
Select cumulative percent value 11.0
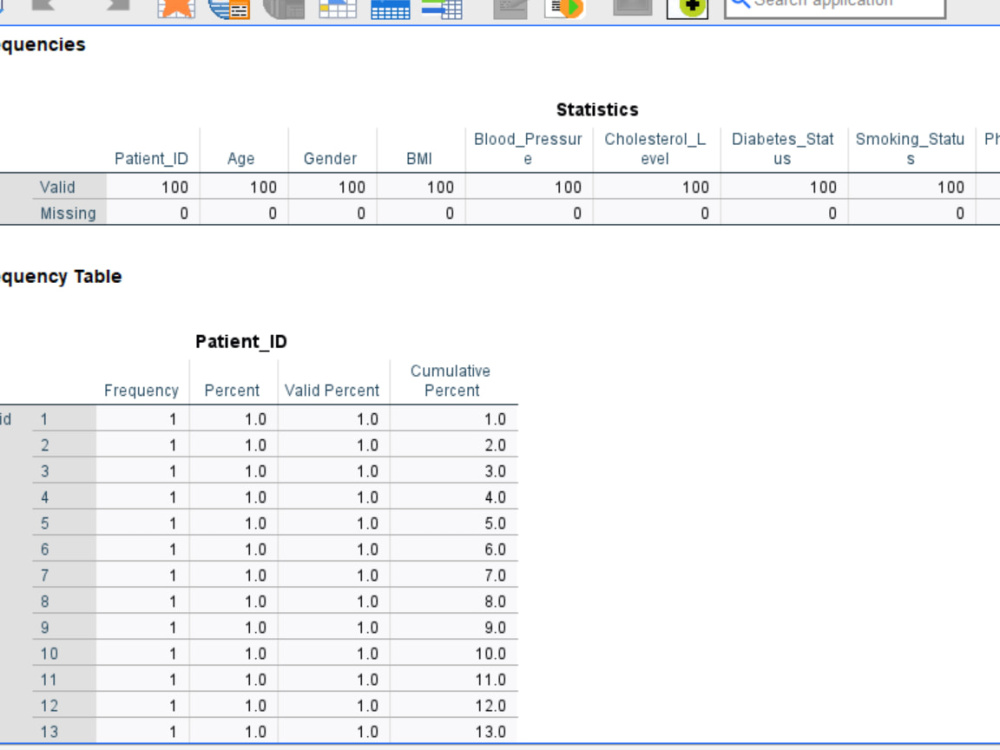(490, 680)
